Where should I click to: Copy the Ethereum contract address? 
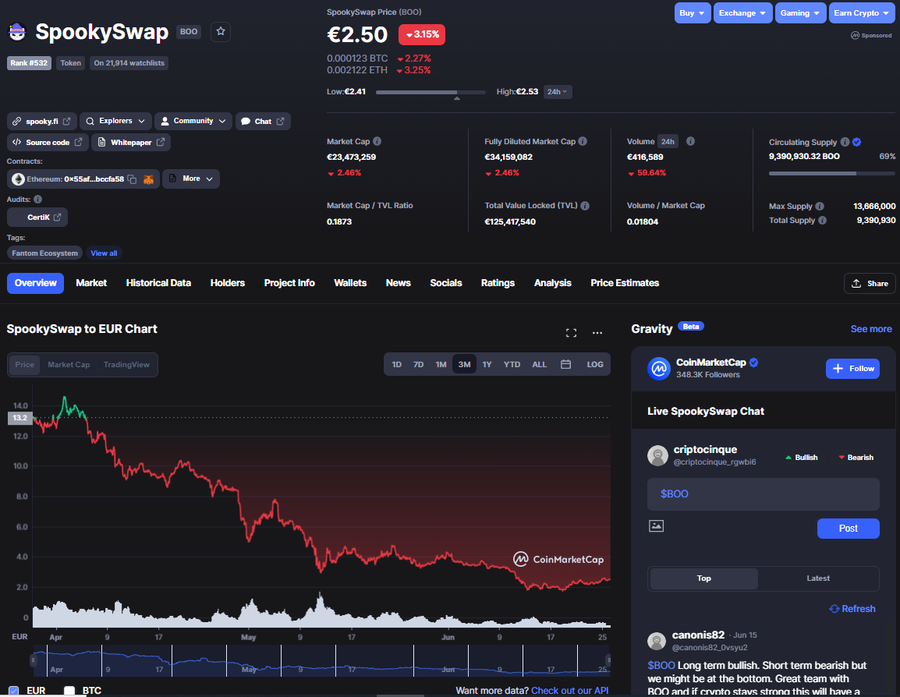tap(132, 179)
